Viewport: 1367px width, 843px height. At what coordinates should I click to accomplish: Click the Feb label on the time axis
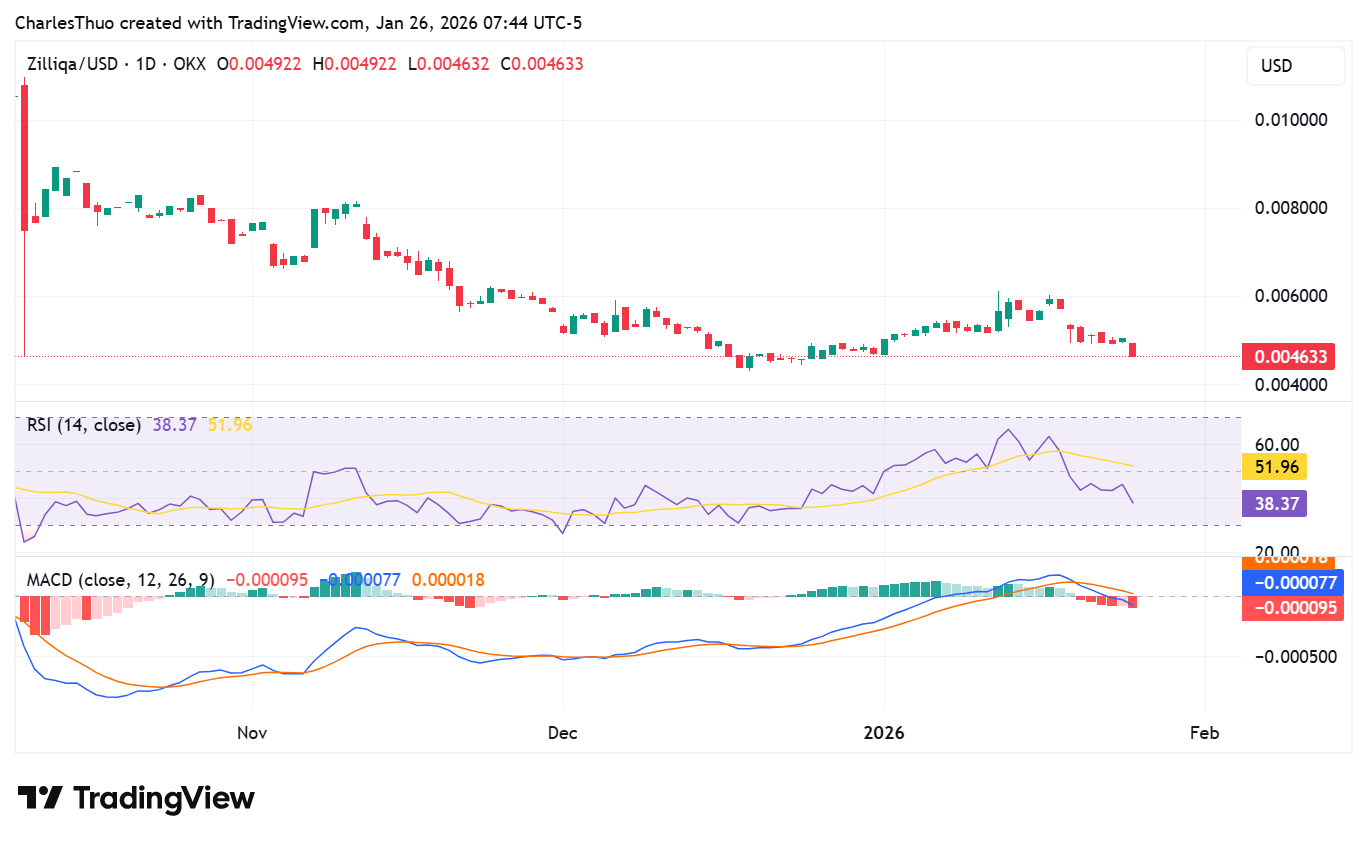pyautogui.click(x=1204, y=732)
